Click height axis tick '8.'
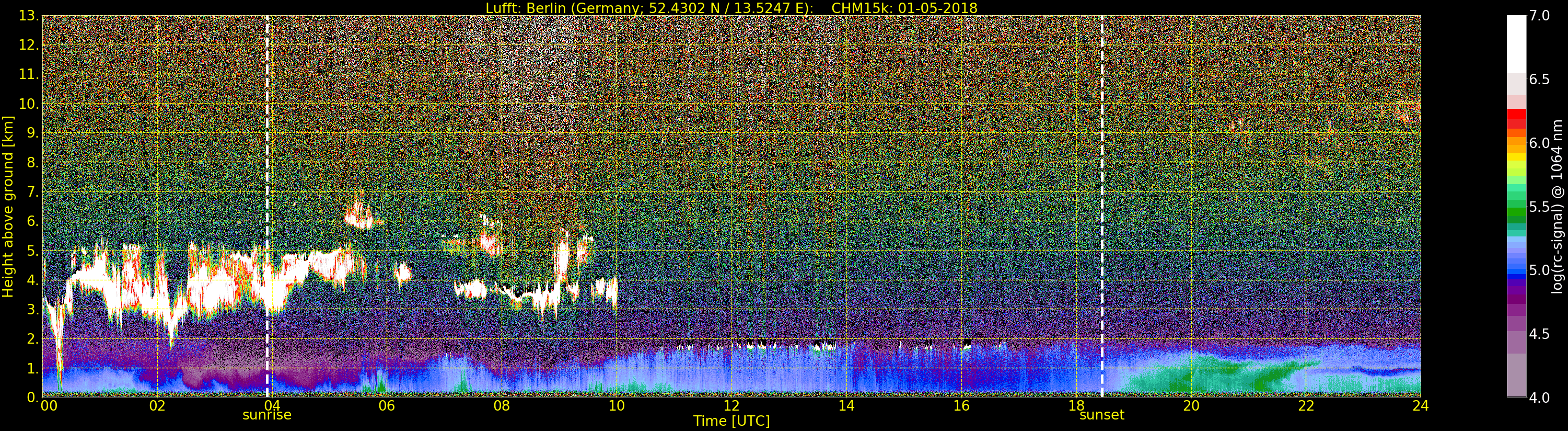1568x431 pixels. click(33, 163)
